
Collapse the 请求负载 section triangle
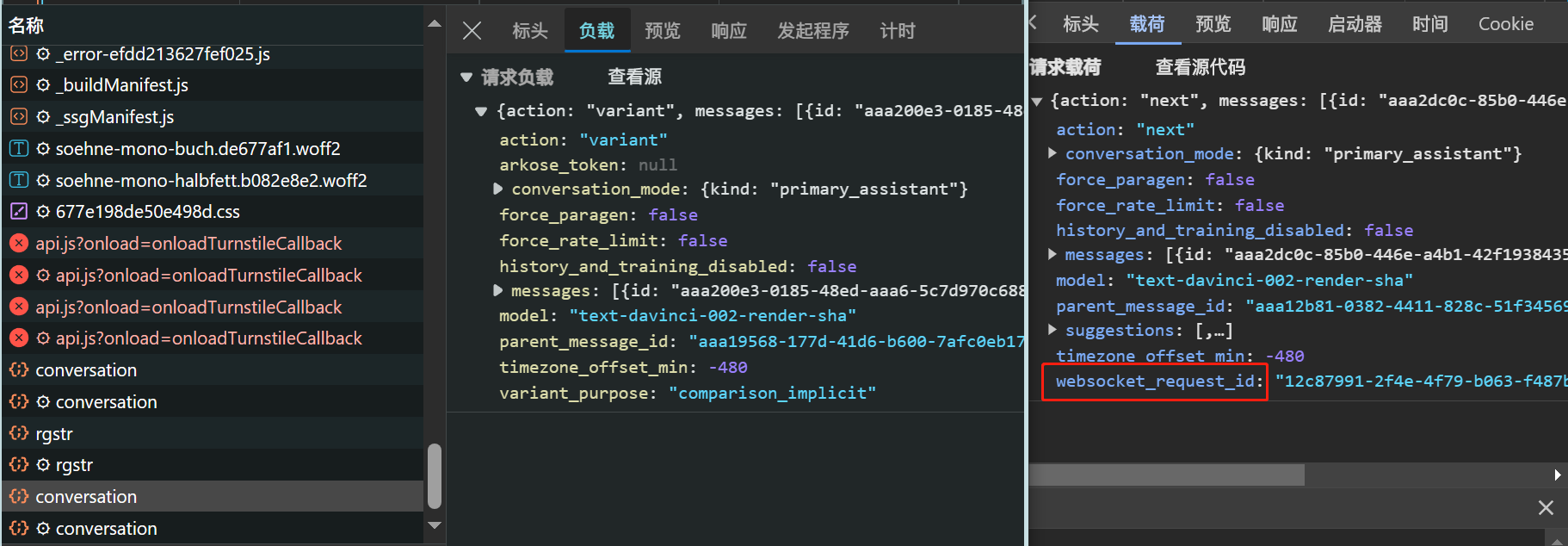[x=466, y=78]
